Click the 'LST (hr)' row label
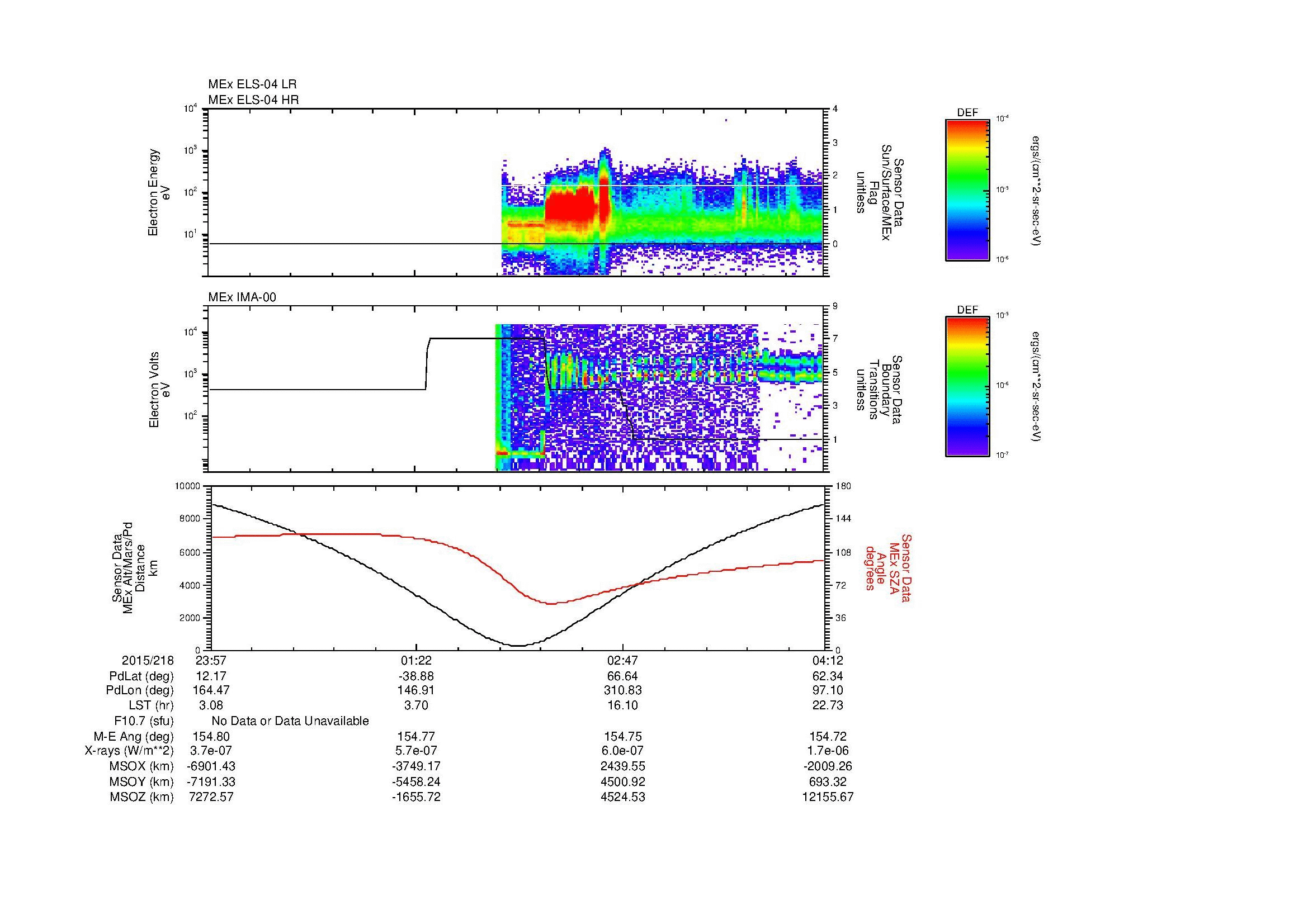The height and width of the screenshot is (924, 1308). (x=151, y=705)
